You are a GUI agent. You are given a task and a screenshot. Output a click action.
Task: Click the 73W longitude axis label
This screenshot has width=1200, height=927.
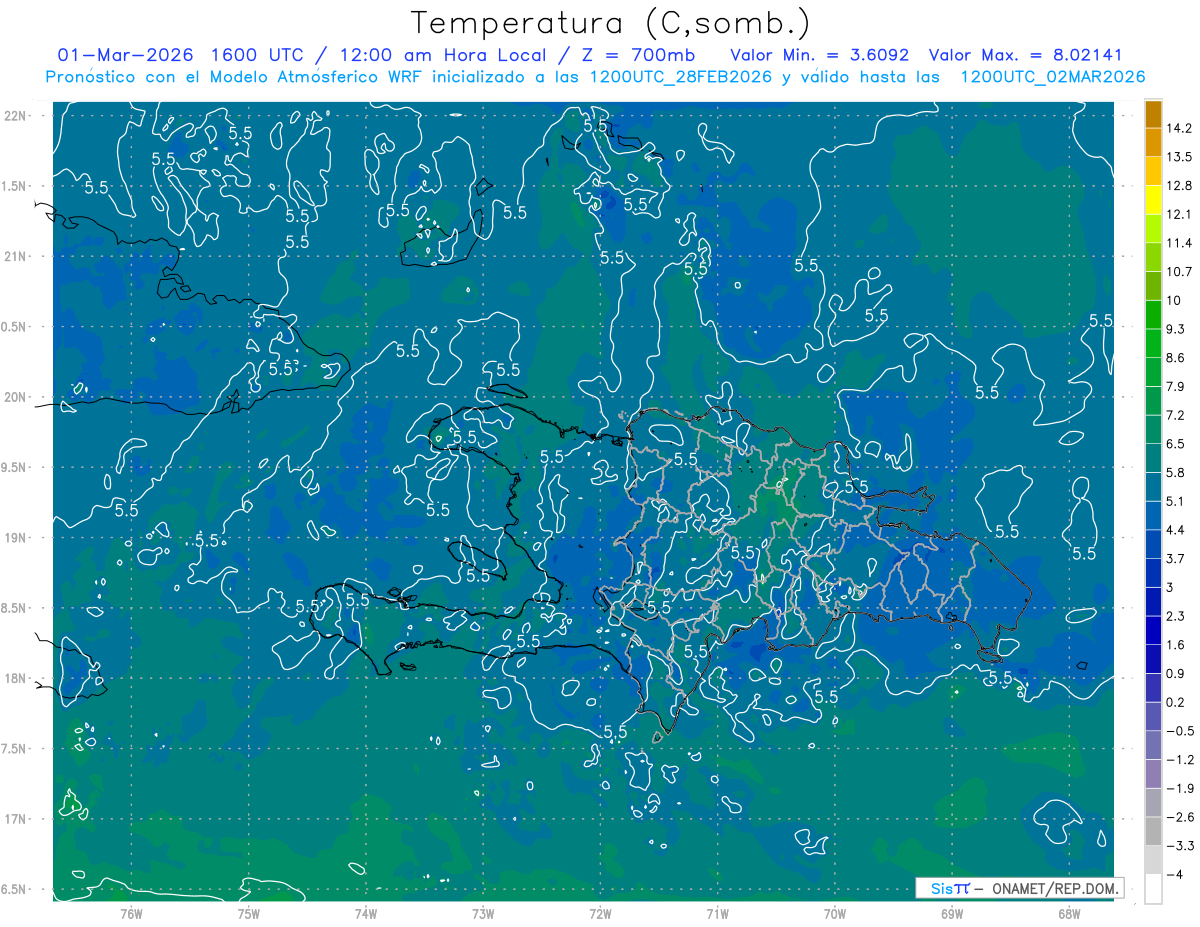(x=483, y=913)
